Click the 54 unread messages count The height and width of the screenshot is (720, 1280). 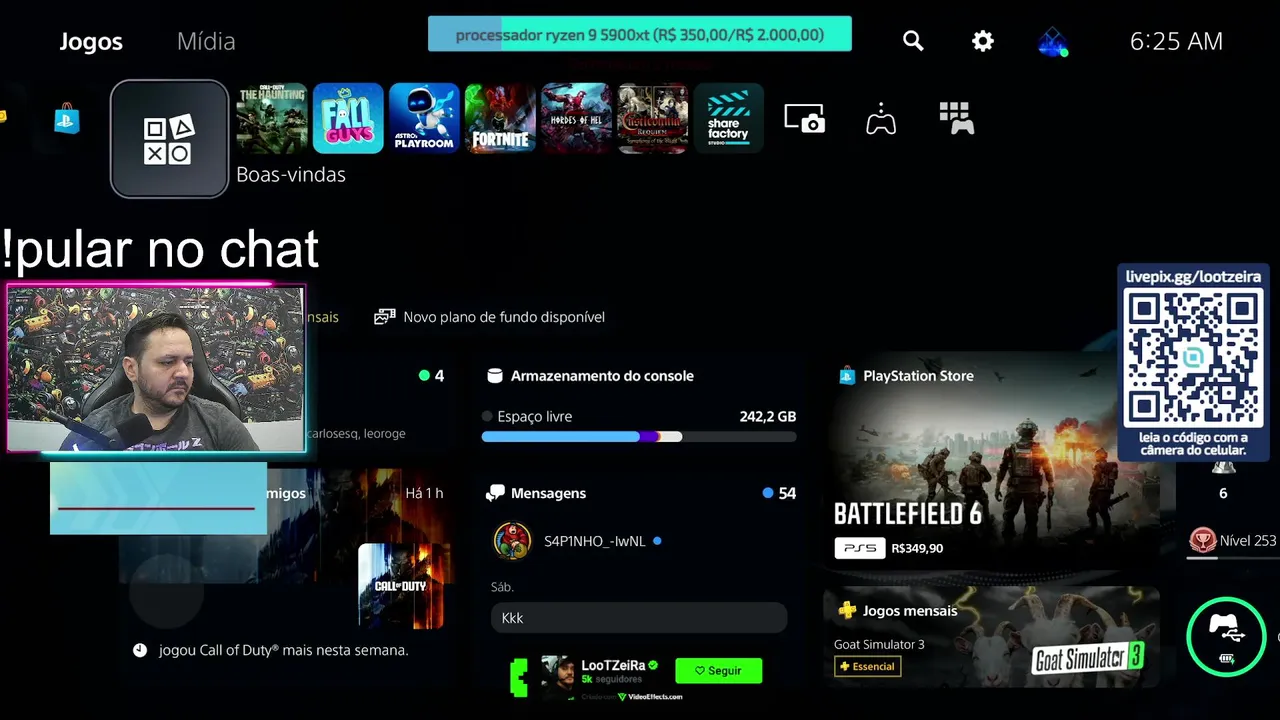point(779,493)
